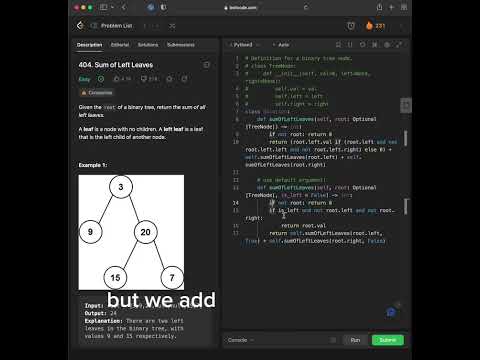Image resolution: width=480 pixels, height=360 pixels.
Task: Submit the solution with the Submit button
Action: pyautogui.click(x=388, y=340)
